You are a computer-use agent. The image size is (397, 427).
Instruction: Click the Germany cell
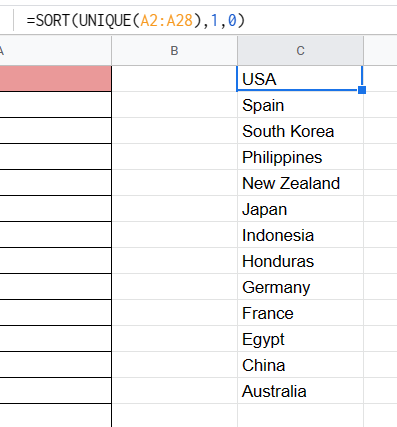click(300, 287)
